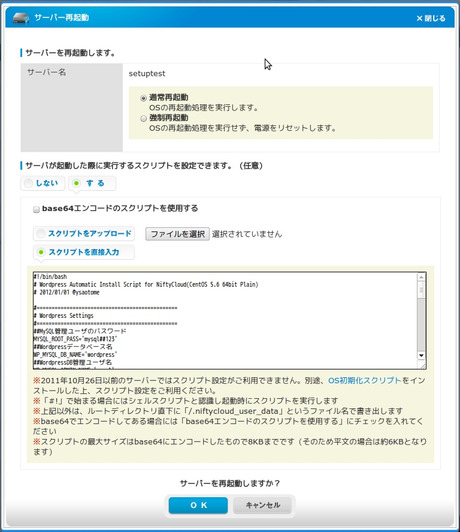Click the server icon in the title bar

[21, 18]
